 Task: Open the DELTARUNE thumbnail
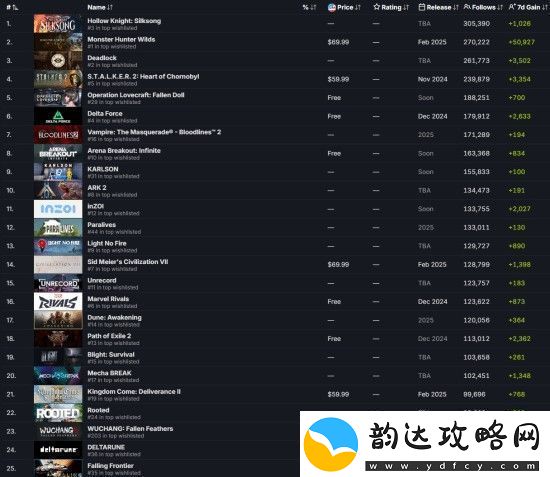pyautogui.click(x=58, y=450)
